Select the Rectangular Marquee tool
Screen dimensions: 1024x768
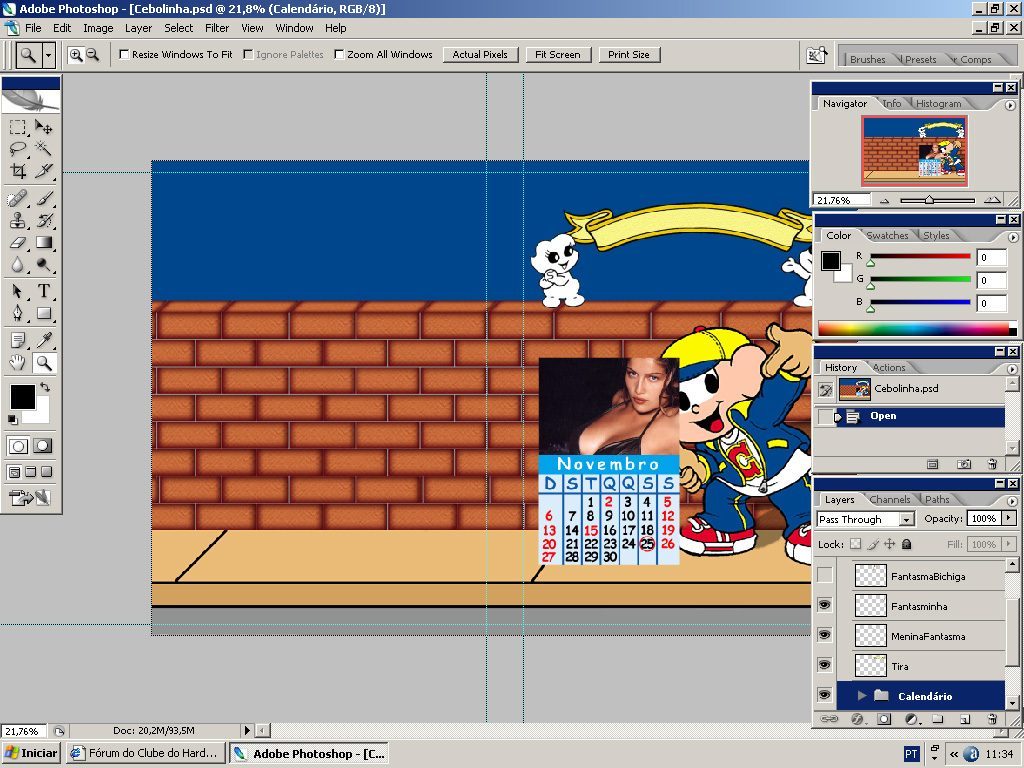click(18, 127)
